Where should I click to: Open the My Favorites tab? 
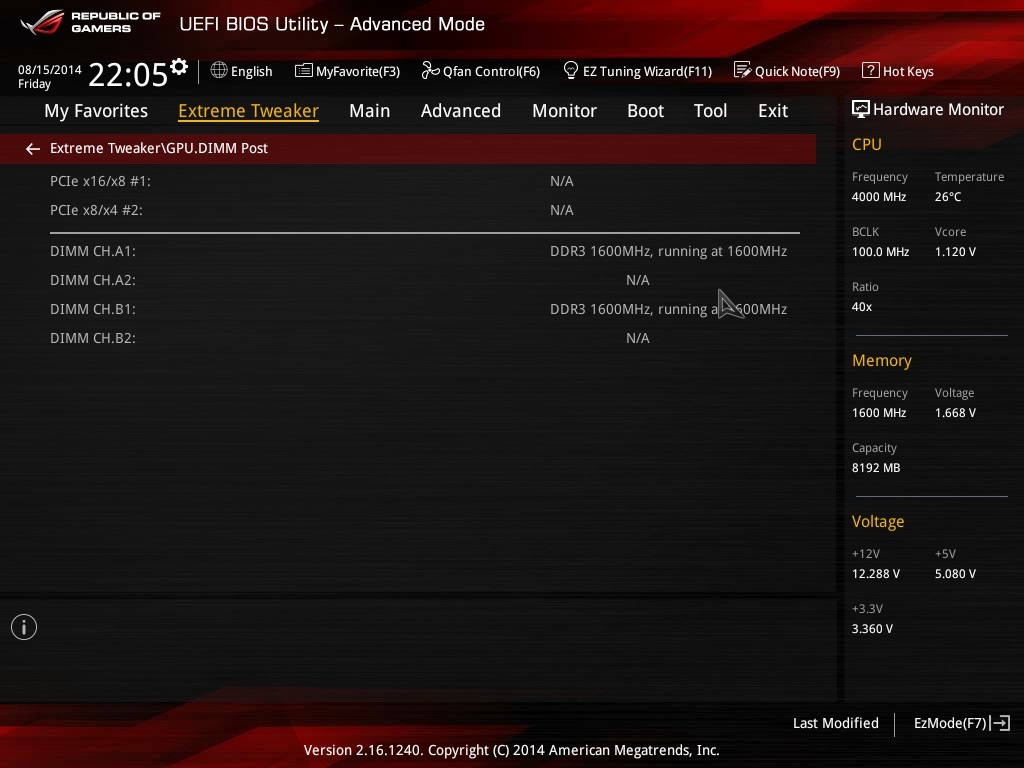(x=96, y=111)
